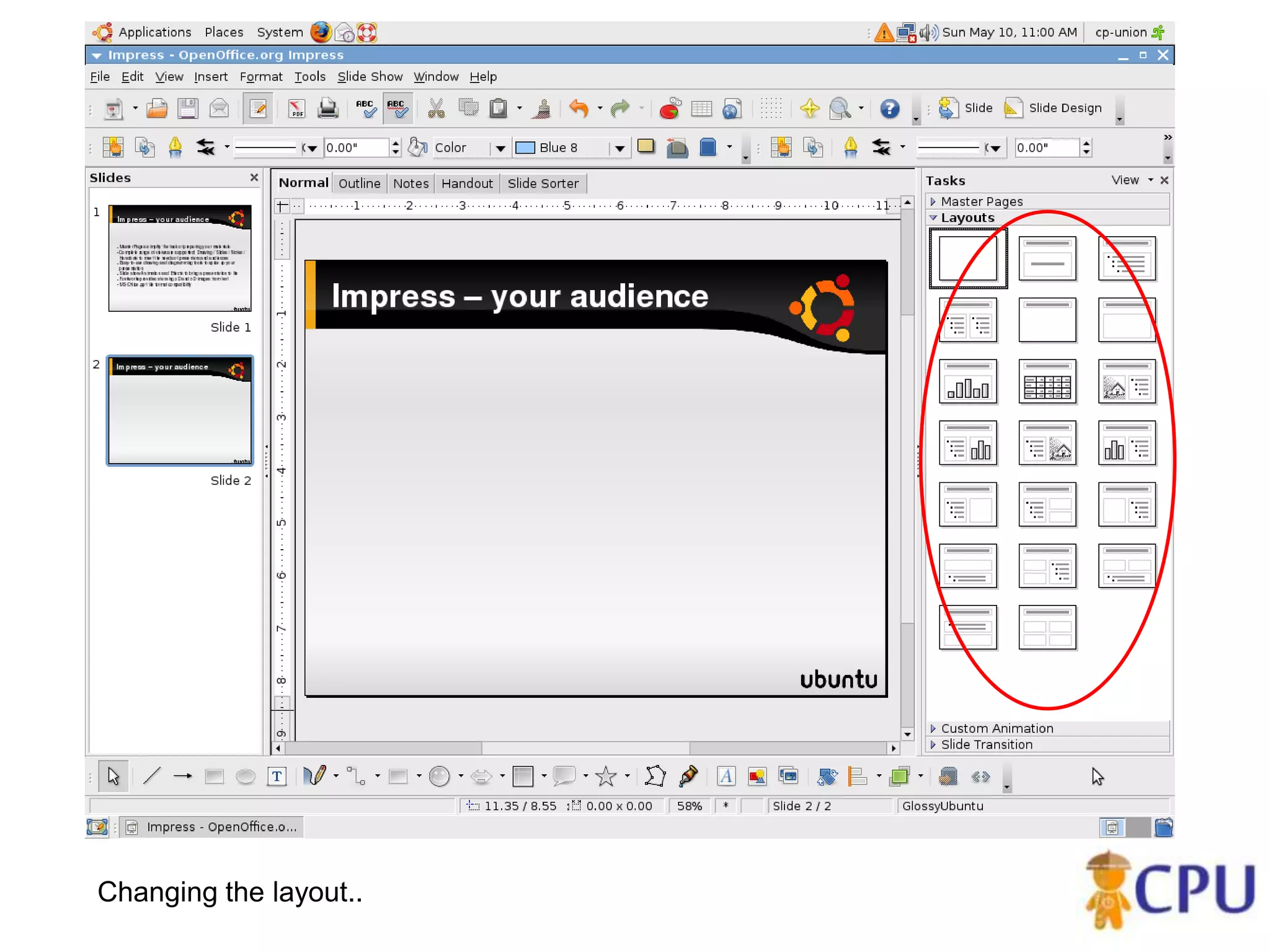
Task: Switch to the Slide Sorter tab
Action: click(x=543, y=183)
